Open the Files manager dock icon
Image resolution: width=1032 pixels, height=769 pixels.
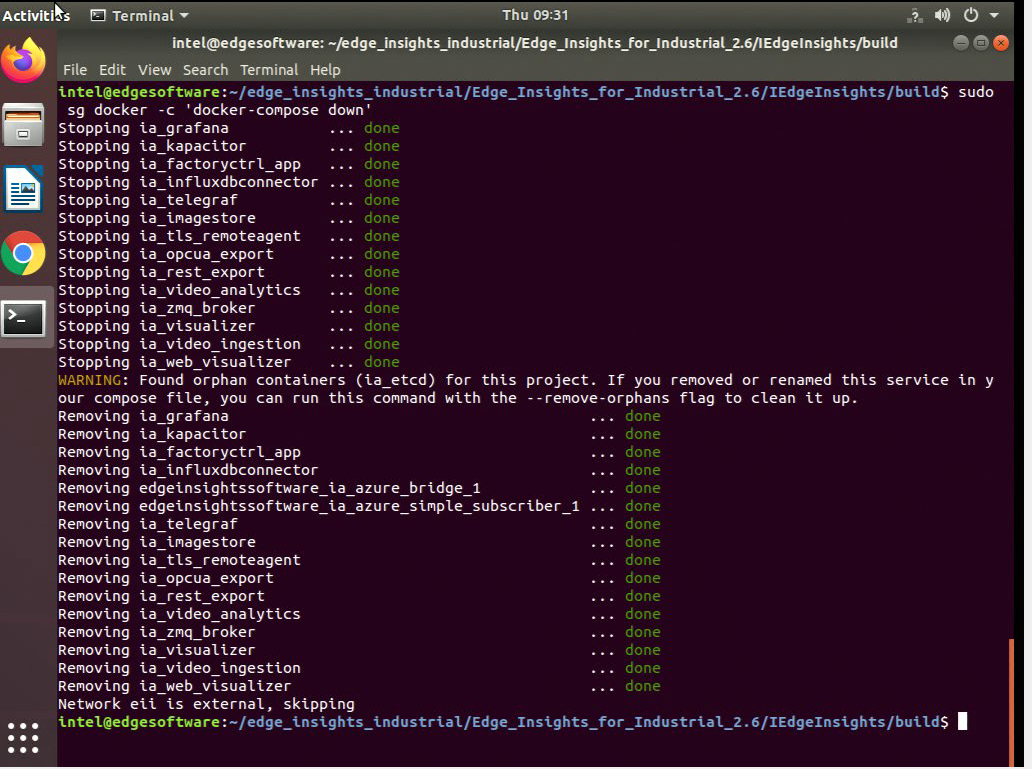(x=23, y=124)
